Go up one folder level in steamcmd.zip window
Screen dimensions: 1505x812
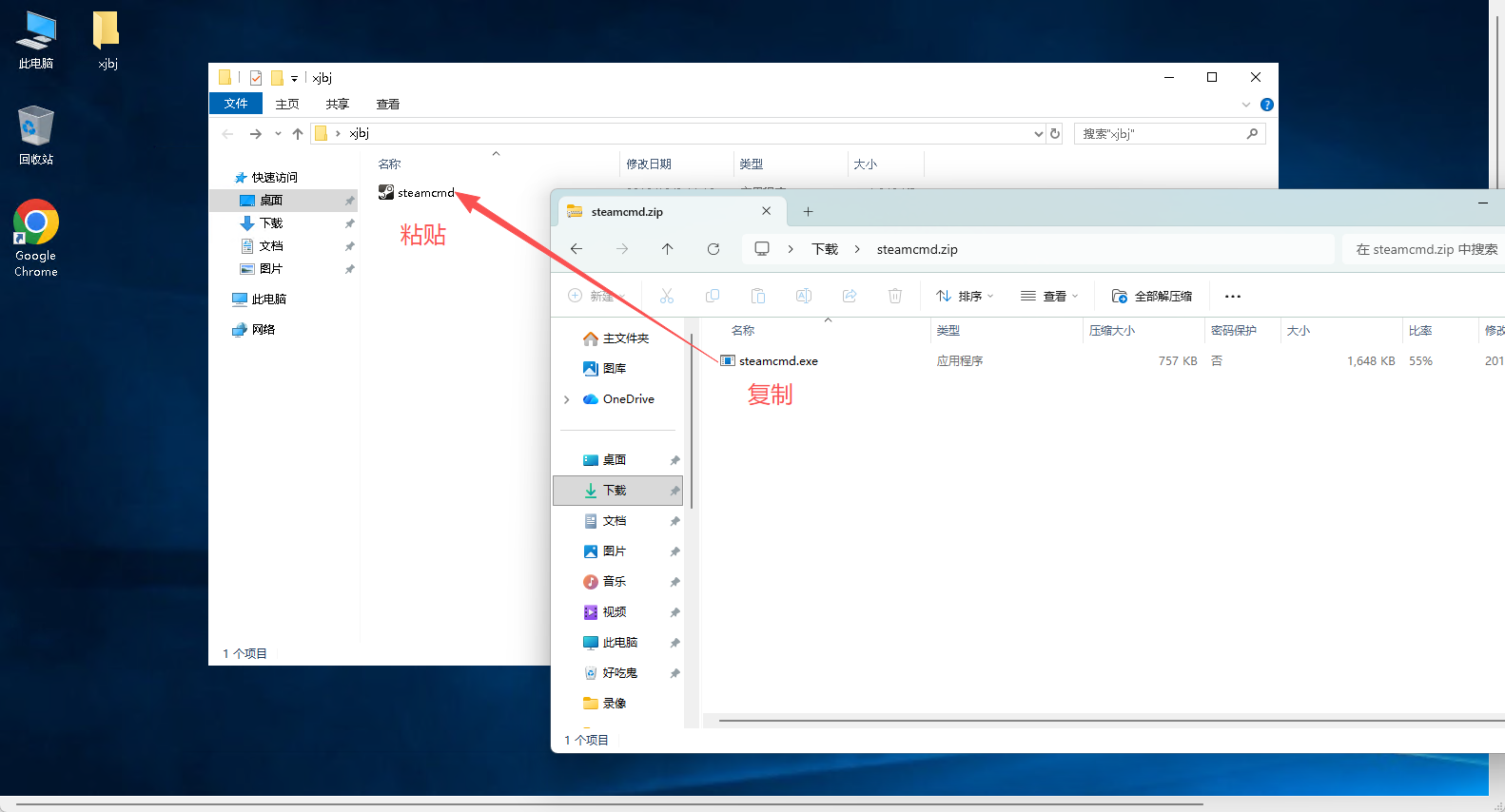pos(668,249)
